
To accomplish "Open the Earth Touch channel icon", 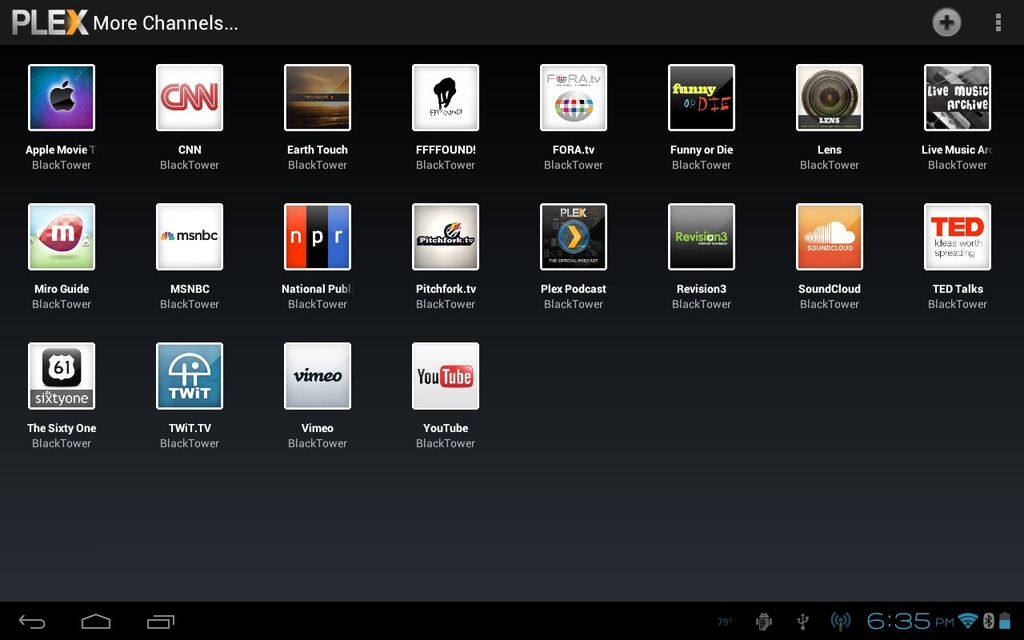I will [x=317, y=97].
